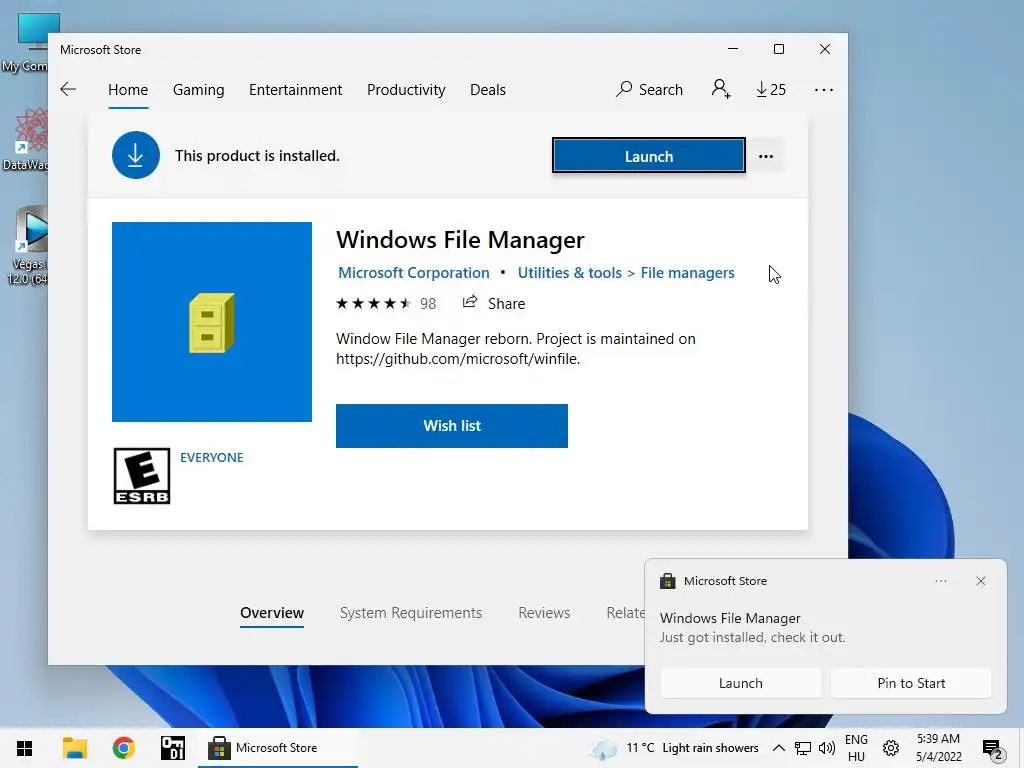1024x768 pixels.
Task: Click the Microsoft Store taskbar button
Action: point(278,748)
